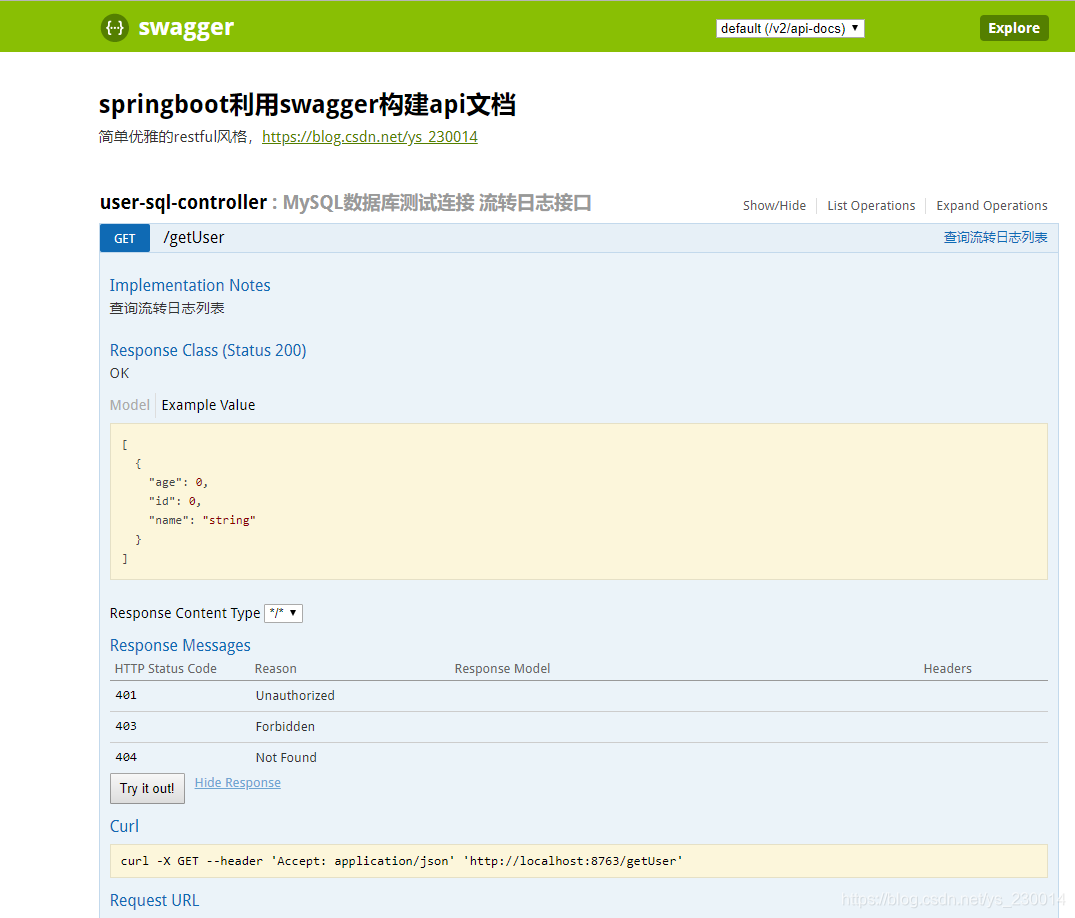The image size is (1075, 918).
Task: Click the Try it out! button
Action: [x=147, y=788]
